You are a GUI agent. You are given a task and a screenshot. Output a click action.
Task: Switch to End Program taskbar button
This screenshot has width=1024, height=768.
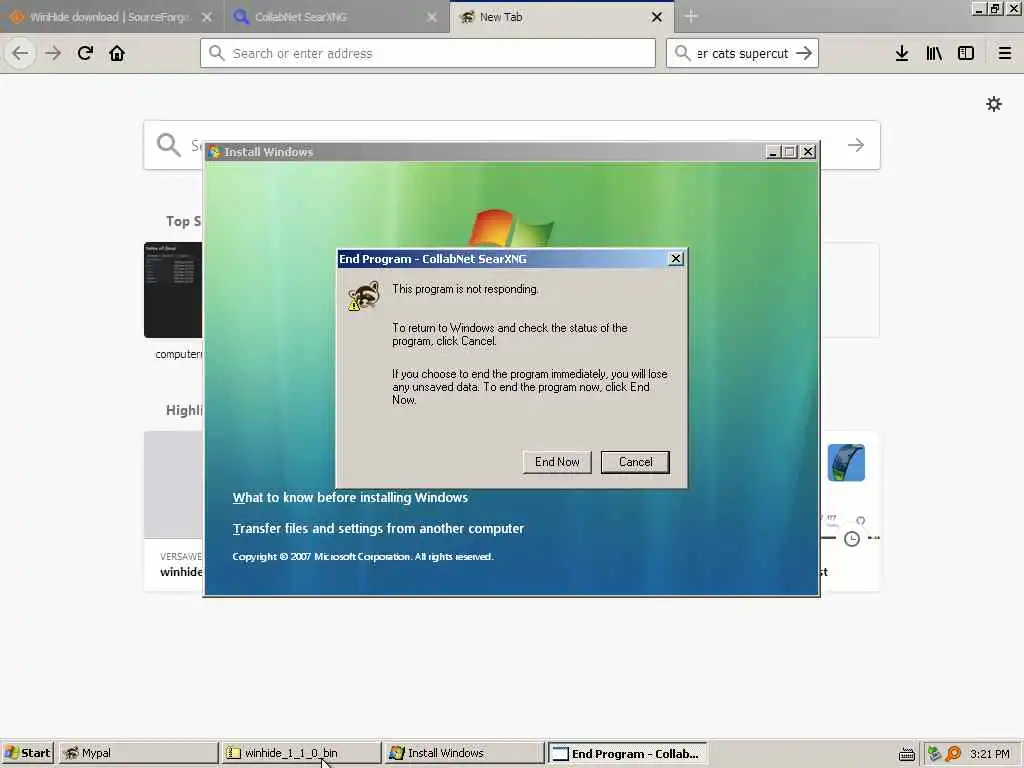[627, 753]
